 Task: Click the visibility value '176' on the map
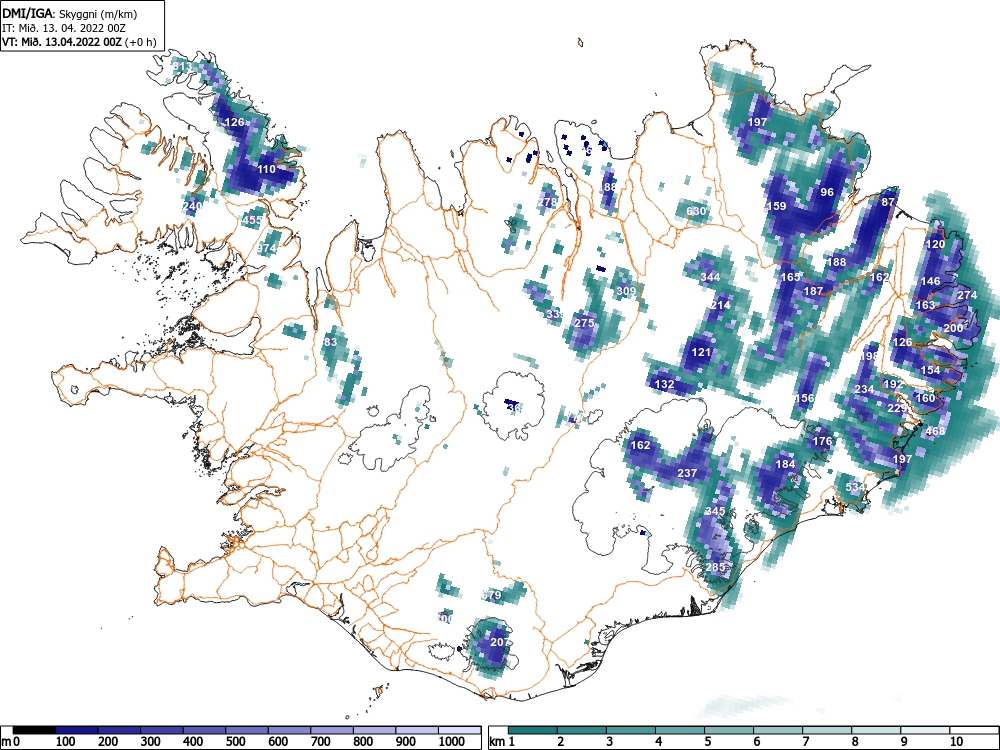[x=822, y=441]
